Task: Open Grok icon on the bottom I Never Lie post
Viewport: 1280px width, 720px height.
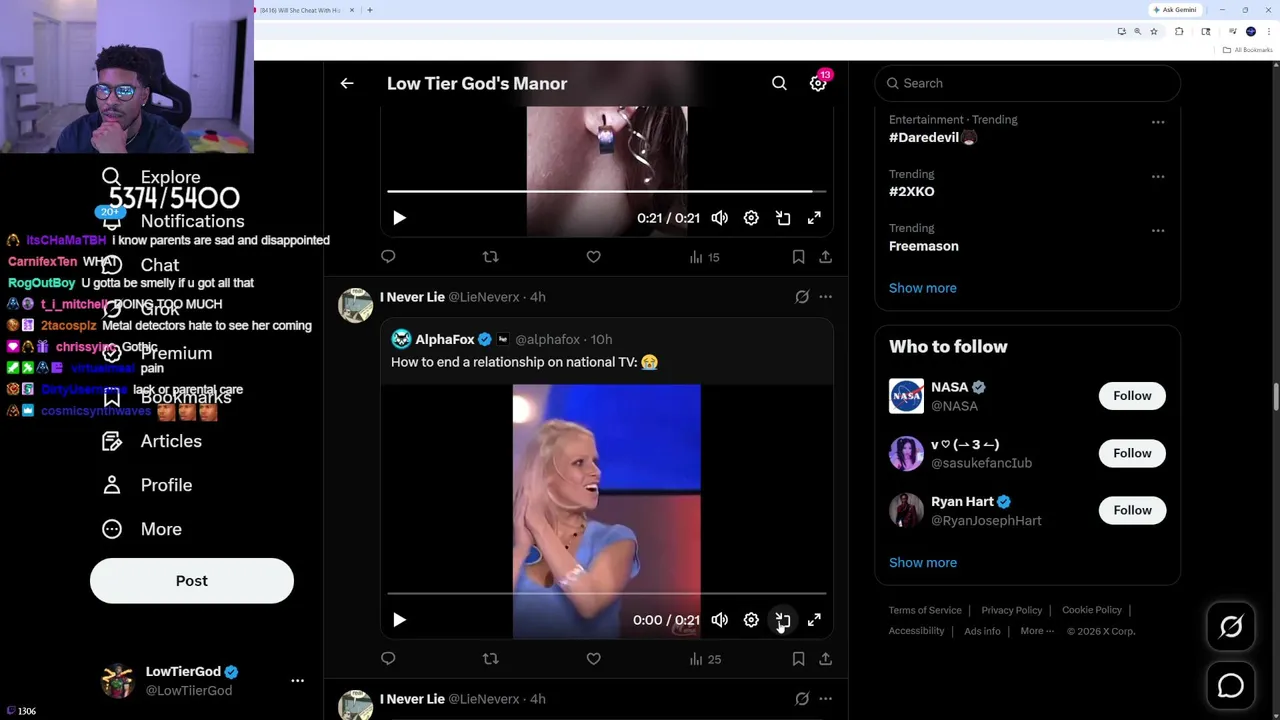Action: coord(802,699)
